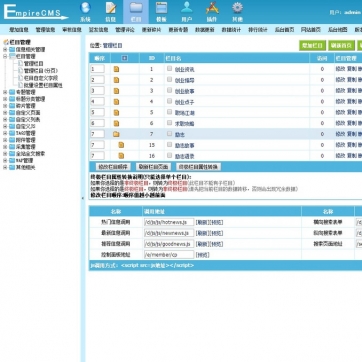Tick the checkbox for row ID 15
This screenshot has height=362, width=362.
pos(169,144)
